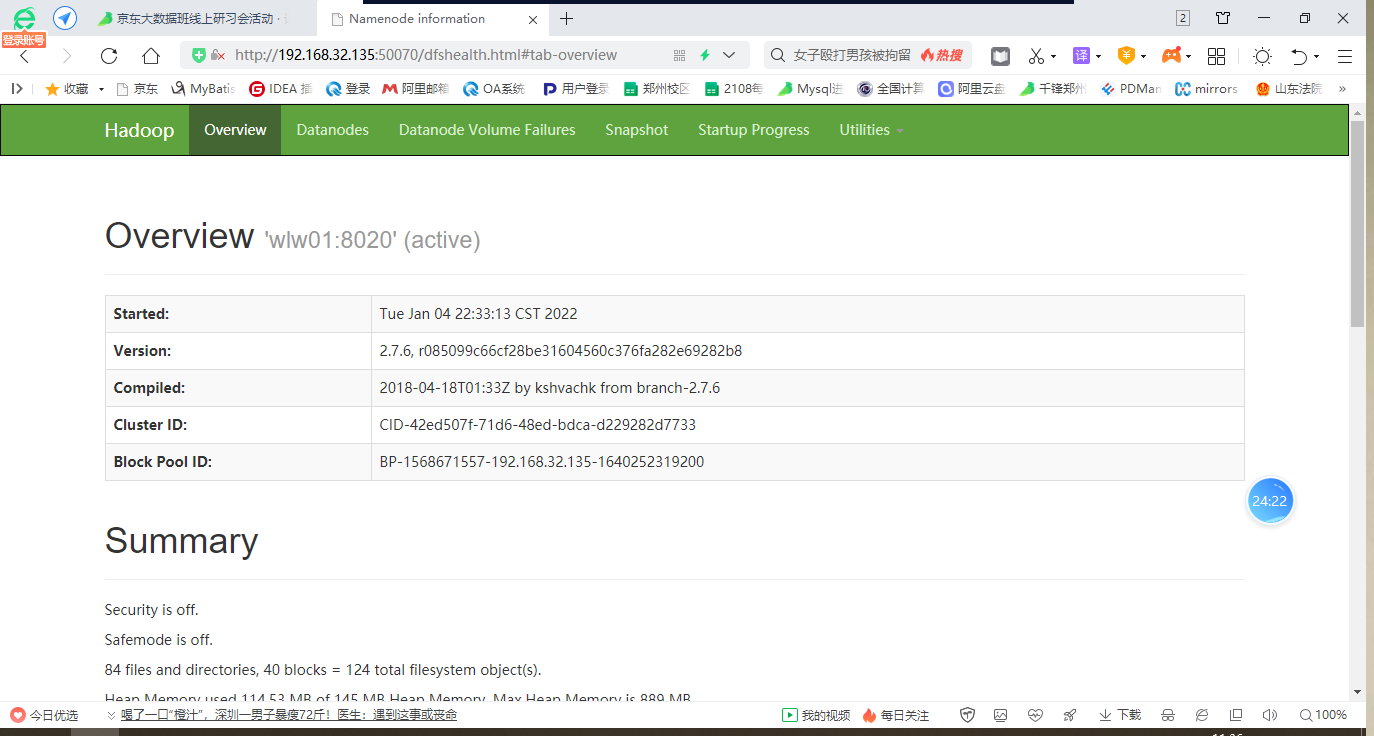
Task: Click the Hadoop brand link
Action: [139, 130]
